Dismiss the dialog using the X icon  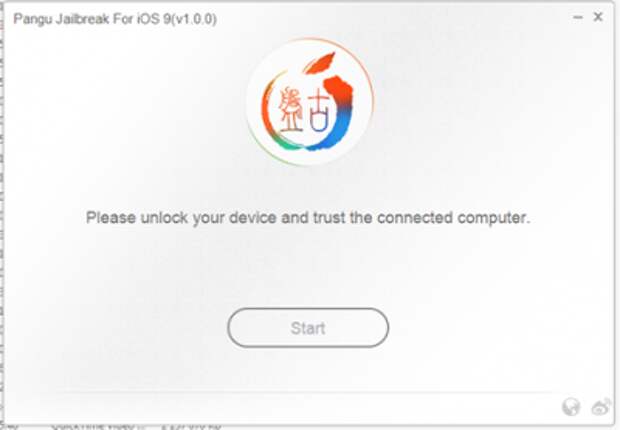(598, 17)
